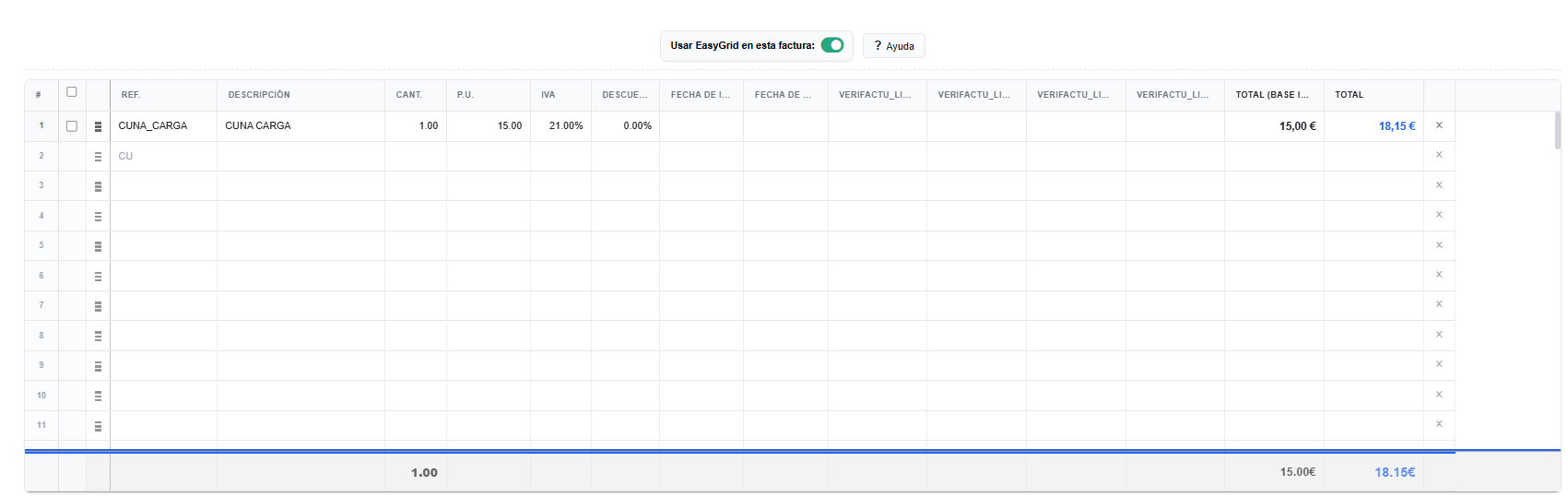The height and width of the screenshot is (497, 1568).
Task: Delete row 2 with its X icon
Action: (x=1439, y=155)
